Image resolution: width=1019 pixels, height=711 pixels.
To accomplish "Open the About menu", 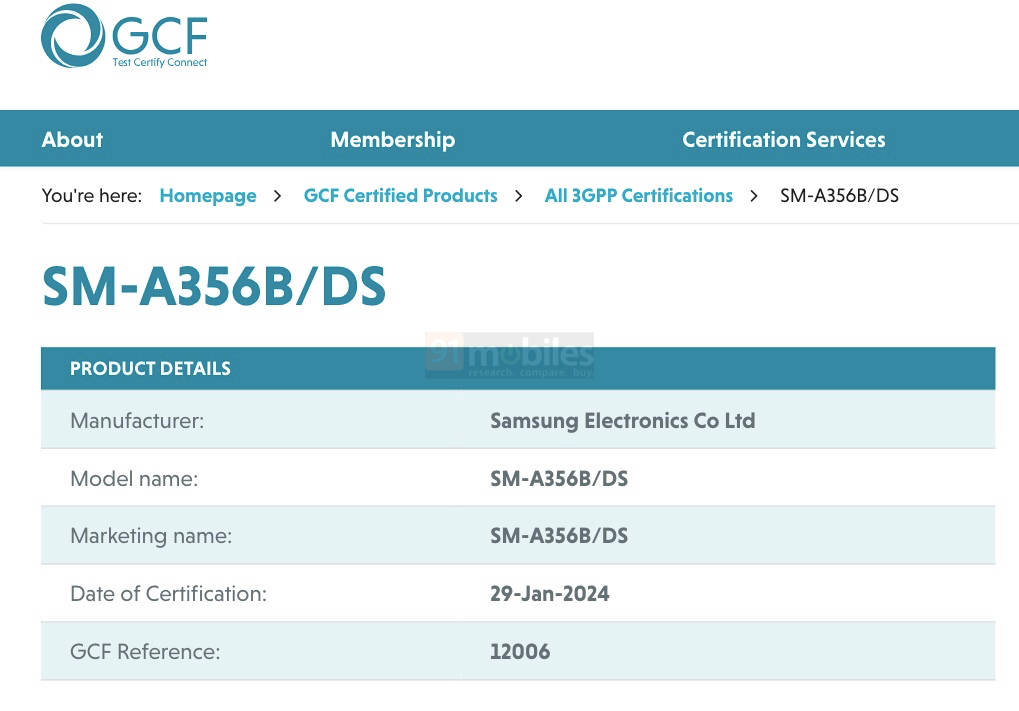I will [72, 139].
